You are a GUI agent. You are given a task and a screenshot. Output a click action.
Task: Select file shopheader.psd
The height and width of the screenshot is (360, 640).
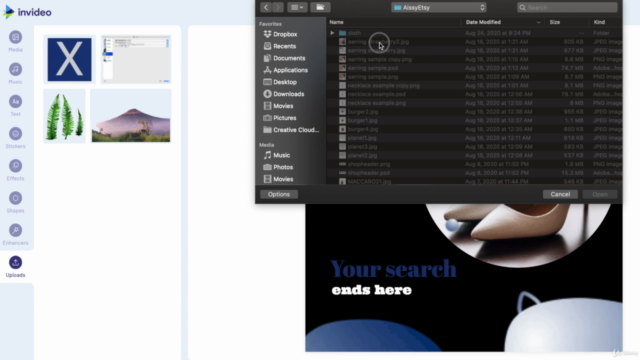(475, 173)
